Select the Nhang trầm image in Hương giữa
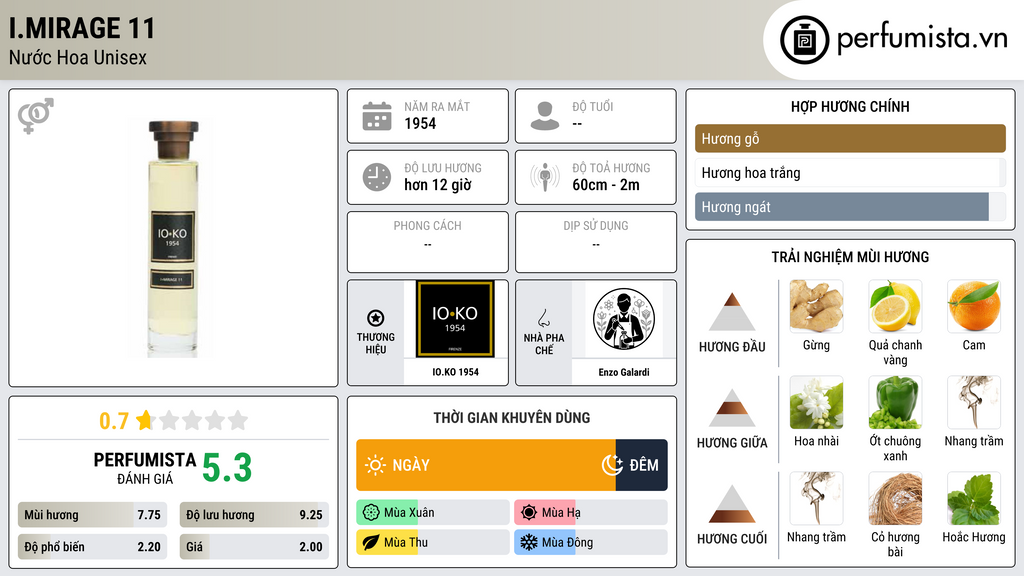Image resolution: width=1024 pixels, height=576 pixels. (x=974, y=402)
